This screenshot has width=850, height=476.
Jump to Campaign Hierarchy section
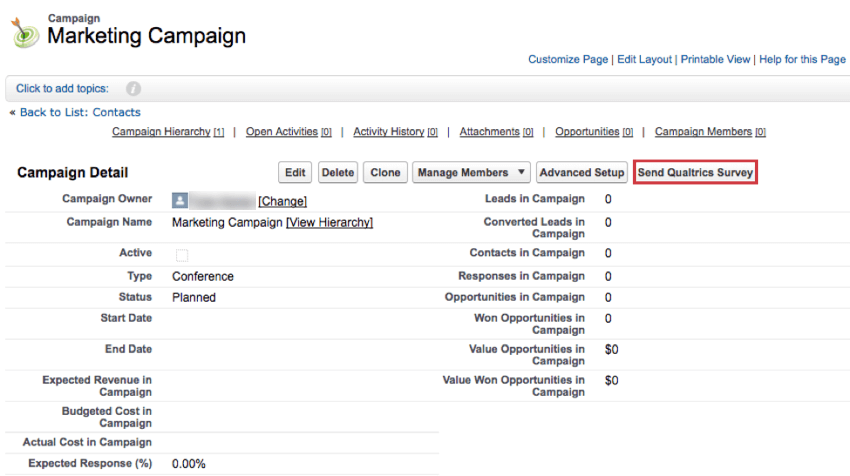click(161, 132)
